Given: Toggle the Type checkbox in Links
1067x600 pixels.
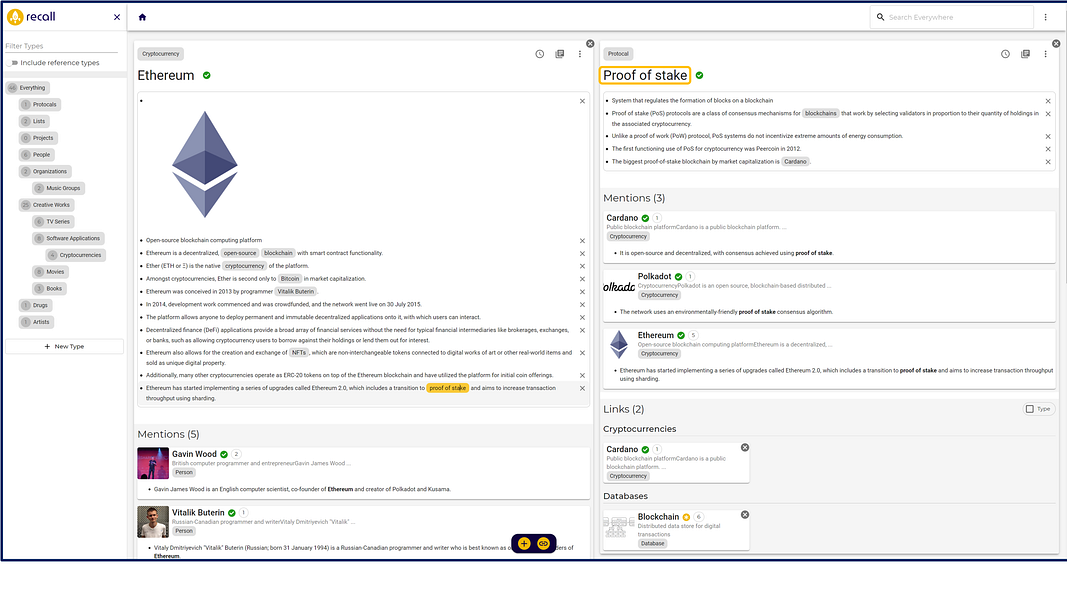Looking at the screenshot, I should tap(1030, 409).
